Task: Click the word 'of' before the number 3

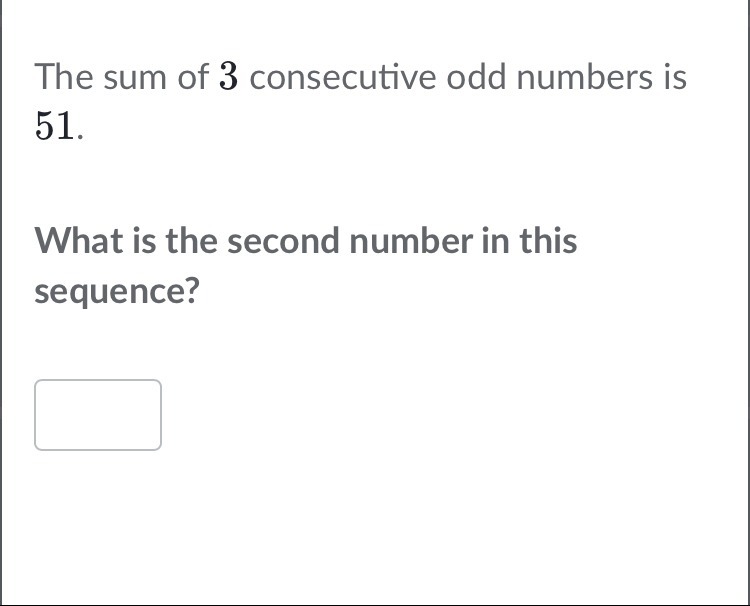Action: click(x=193, y=77)
